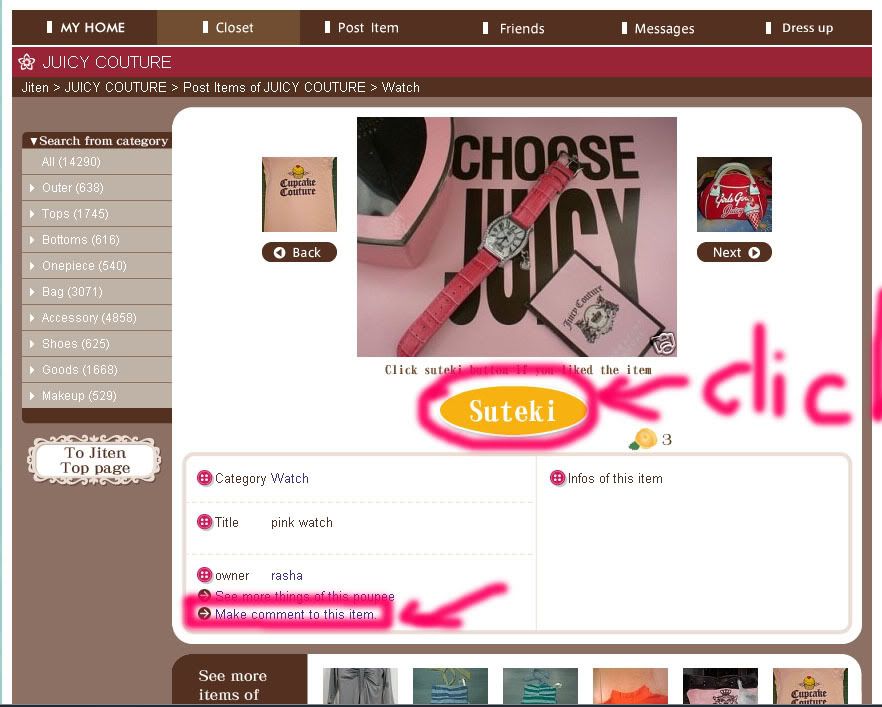Open the Messages tab
Viewport: 882px width, 707px height.
click(658, 28)
